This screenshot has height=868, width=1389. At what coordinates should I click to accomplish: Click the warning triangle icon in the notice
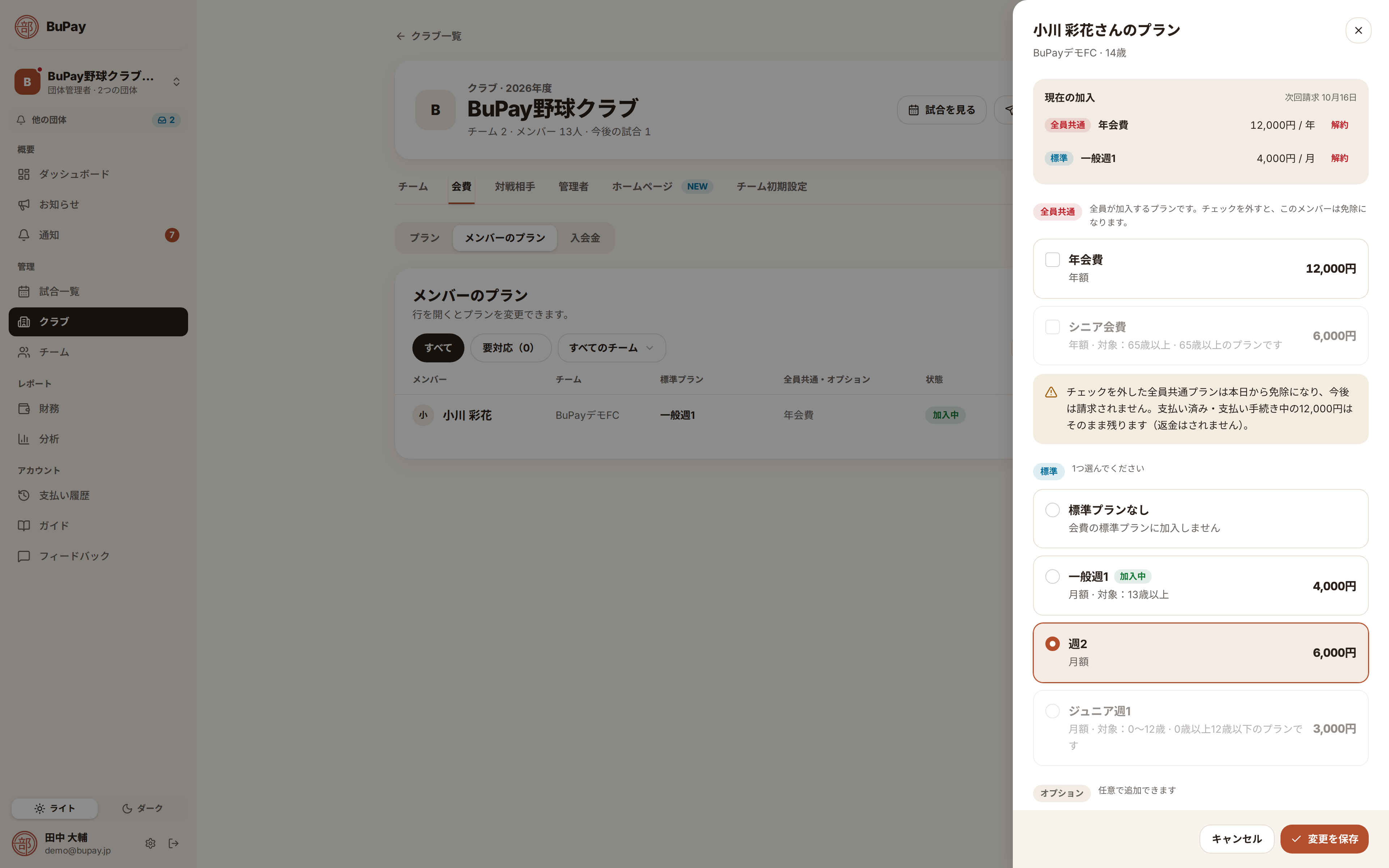(1051, 392)
